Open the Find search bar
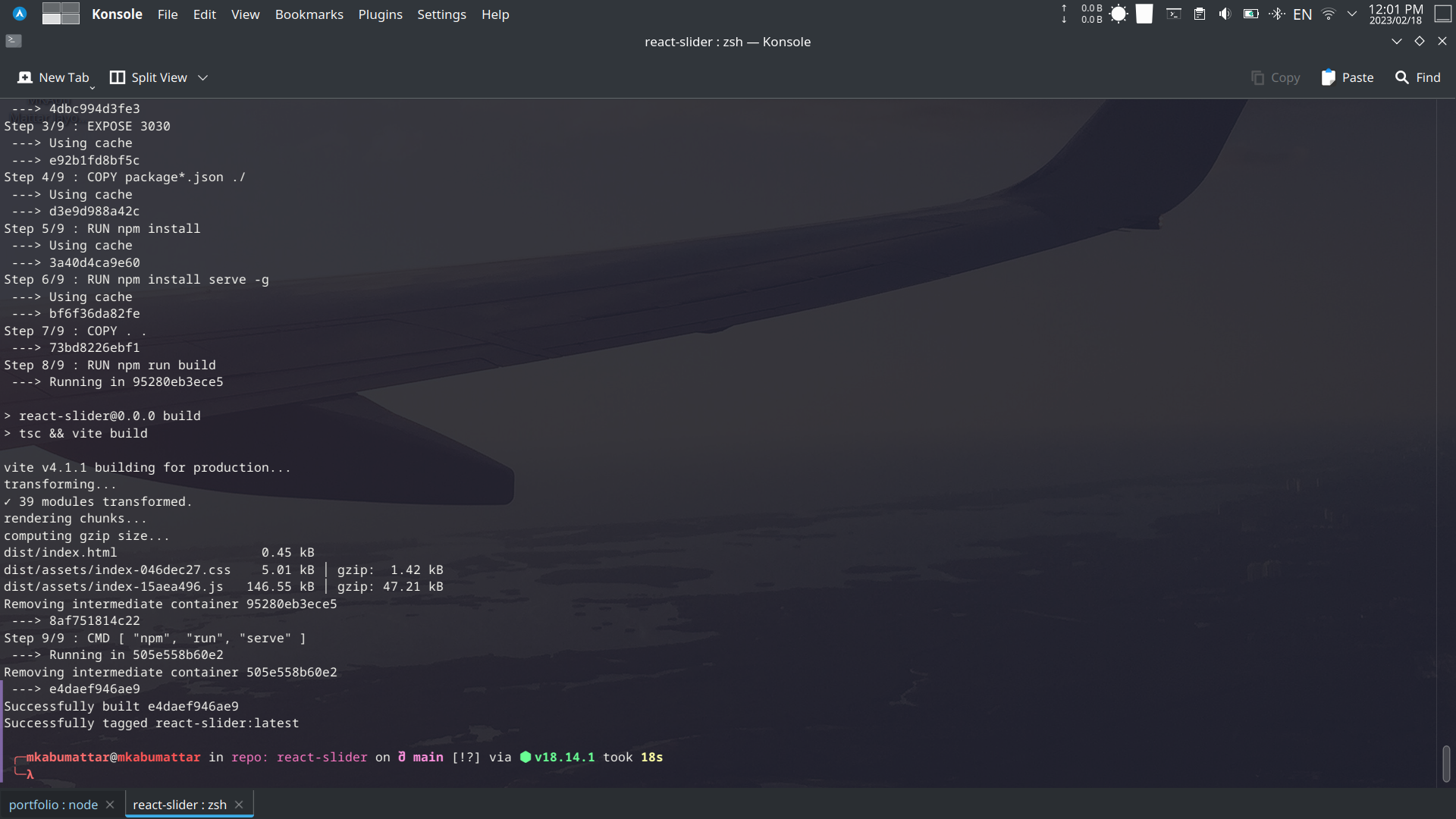The image size is (1456, 819). click(1417, 77)
